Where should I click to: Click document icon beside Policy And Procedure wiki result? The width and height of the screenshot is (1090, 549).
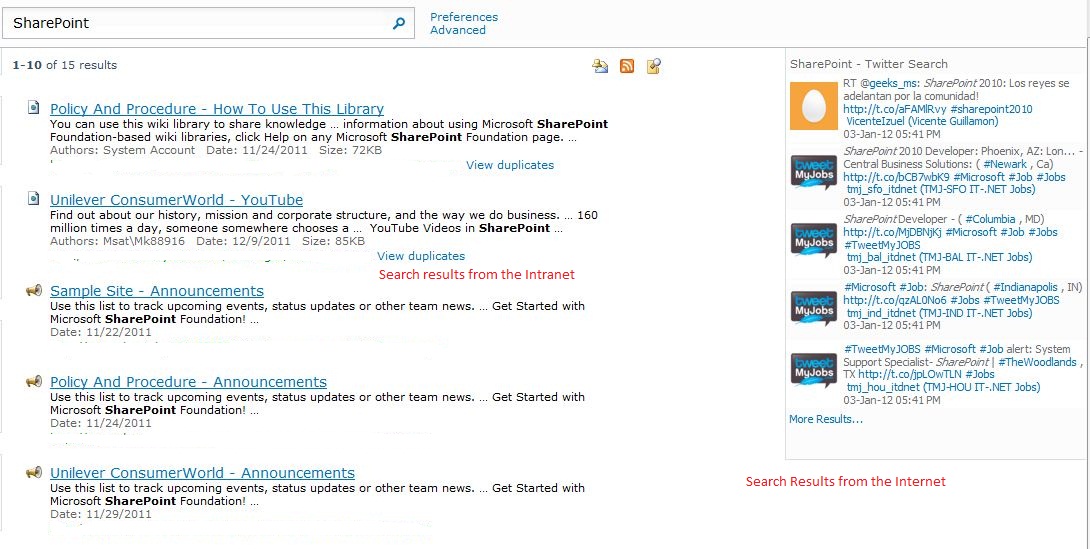click(33, 108)
